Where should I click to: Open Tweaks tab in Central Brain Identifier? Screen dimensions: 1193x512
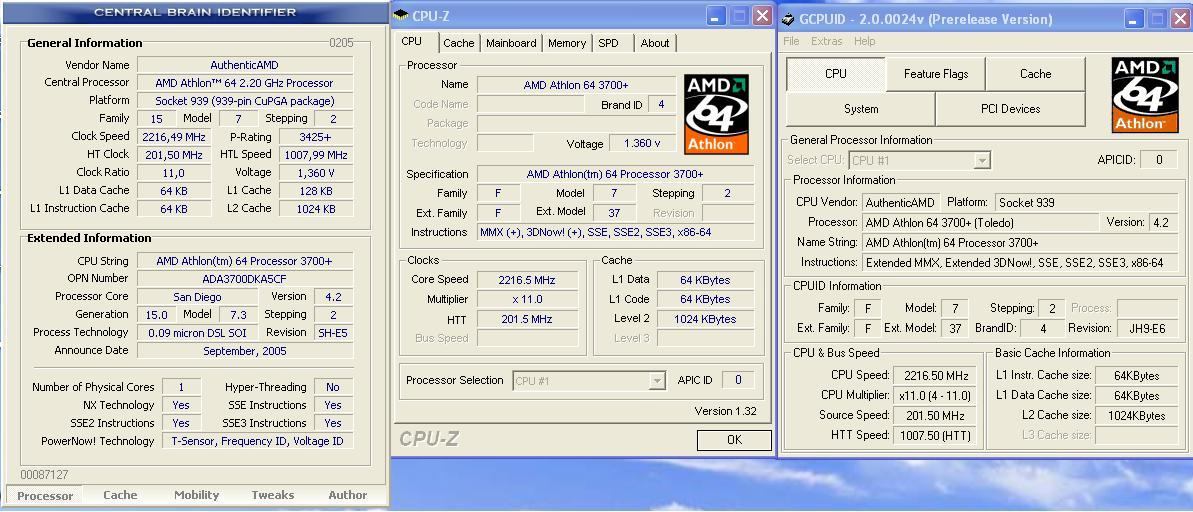point(272,495)
